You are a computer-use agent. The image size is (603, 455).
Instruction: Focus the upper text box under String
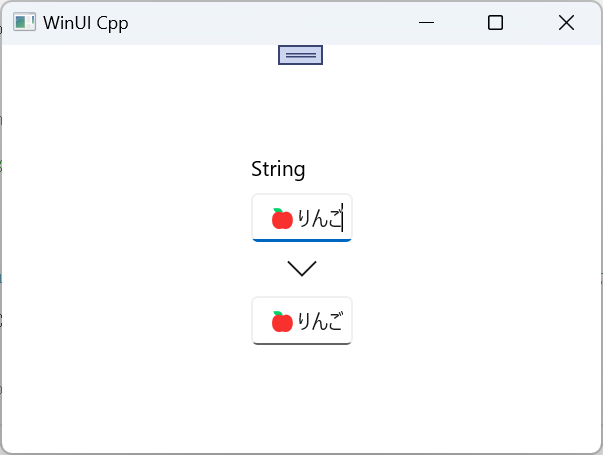pos(301,217)
